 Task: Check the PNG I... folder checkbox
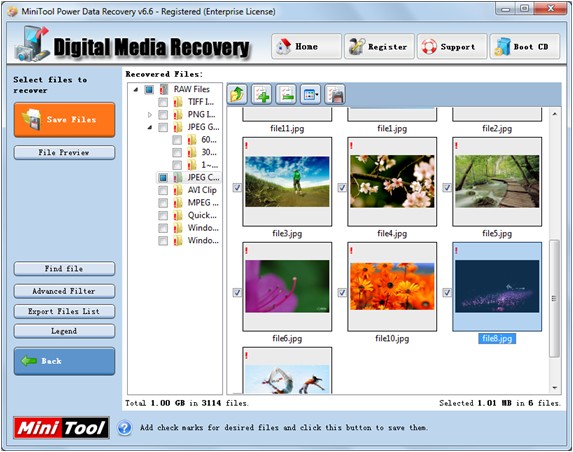pyautogui.click(x=163, y=115)
